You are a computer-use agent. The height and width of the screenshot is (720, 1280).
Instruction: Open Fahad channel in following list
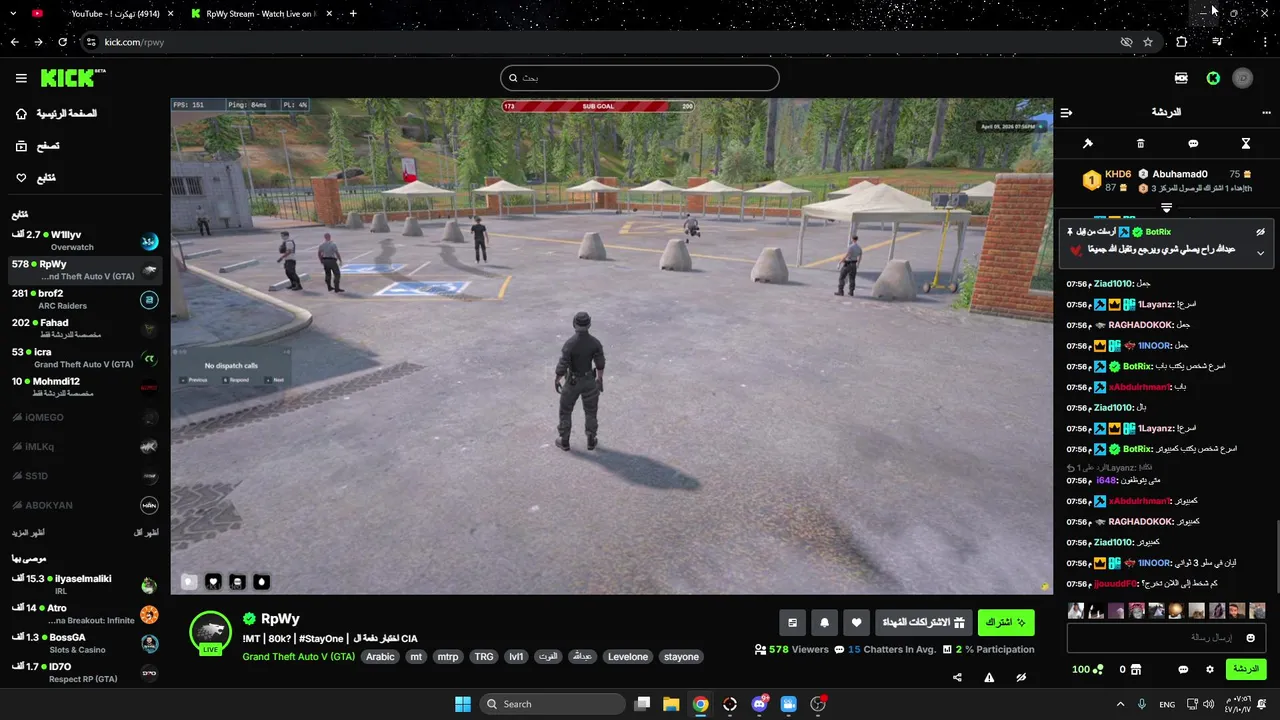pos(85,328)
